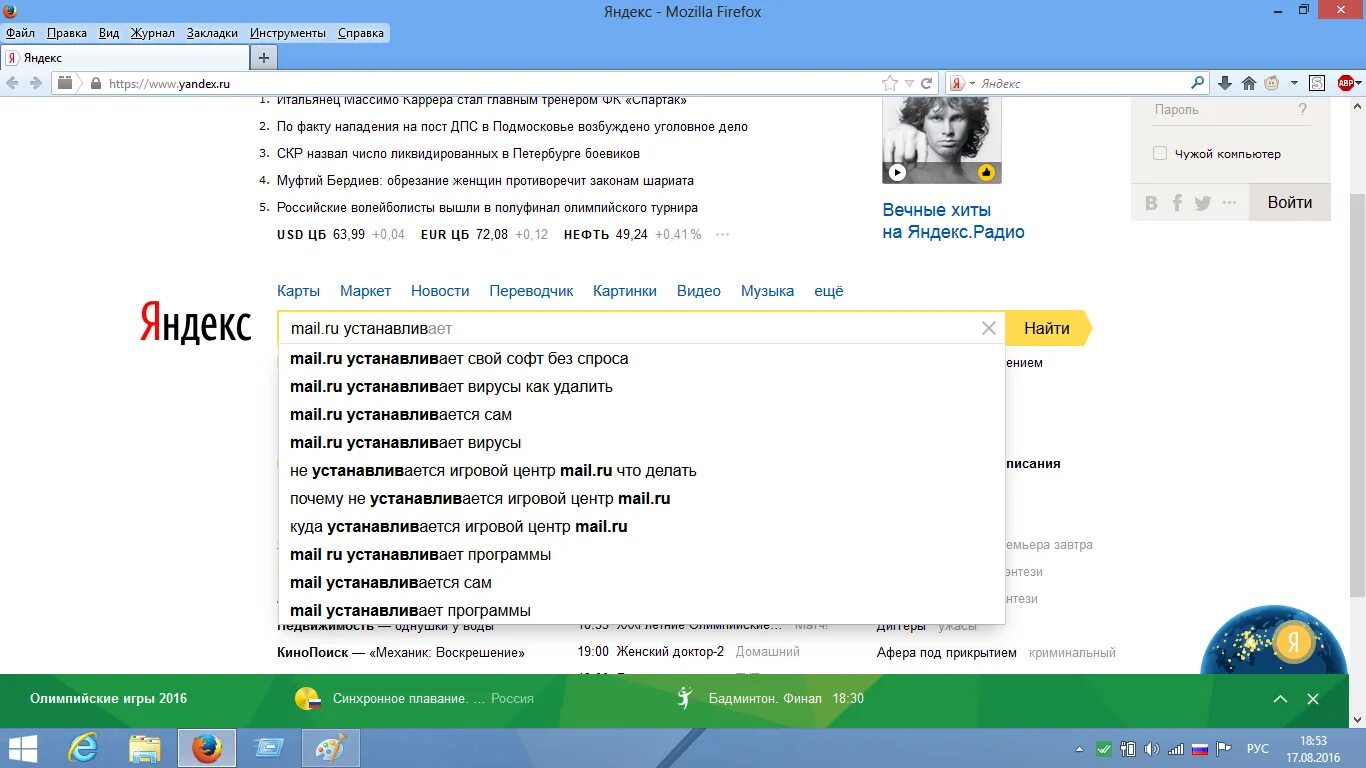Open Paint from the taskbar
Screen dimensions: 1366x768
coord(331,748)
